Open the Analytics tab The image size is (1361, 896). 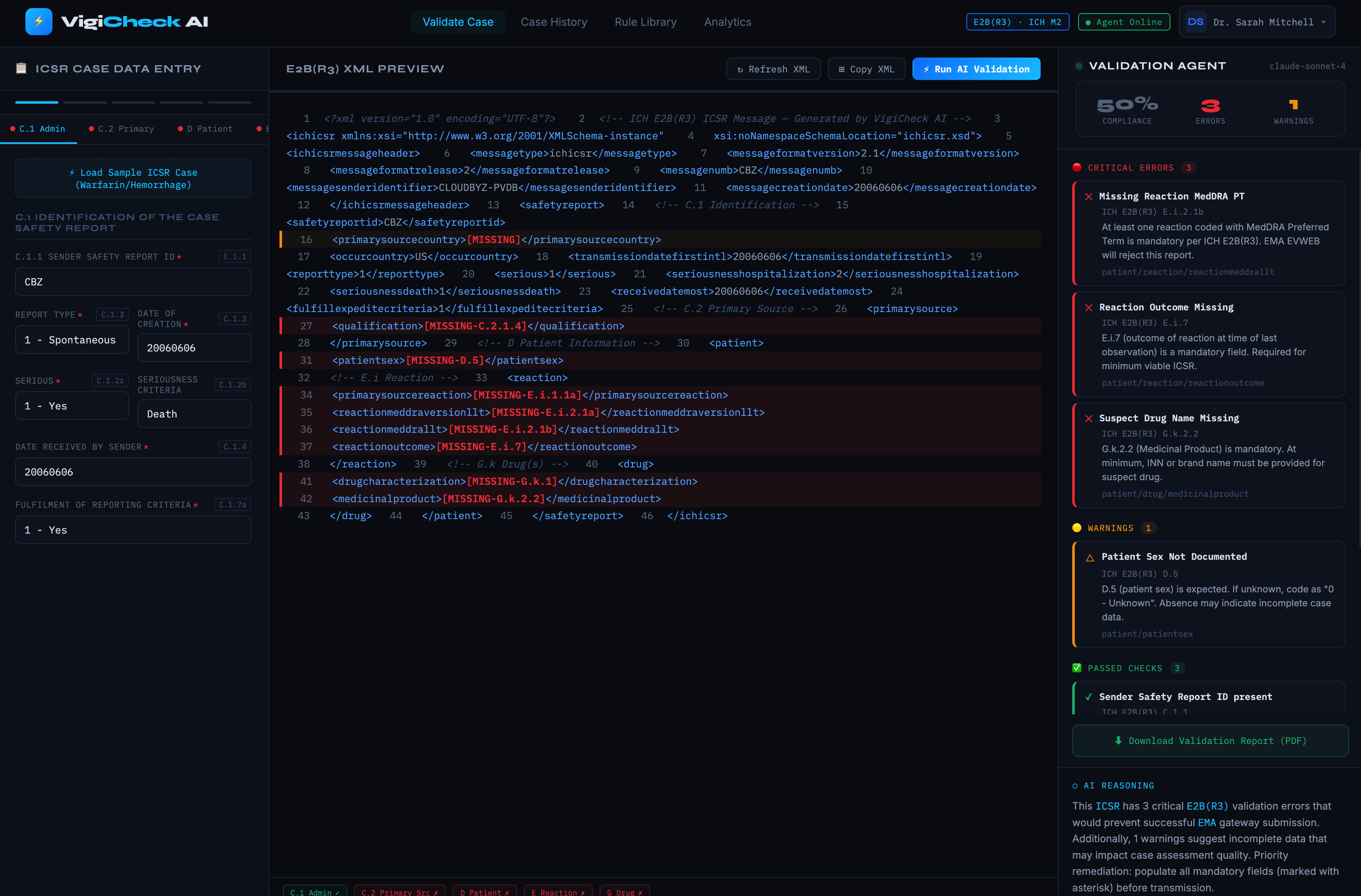[728, 22]
